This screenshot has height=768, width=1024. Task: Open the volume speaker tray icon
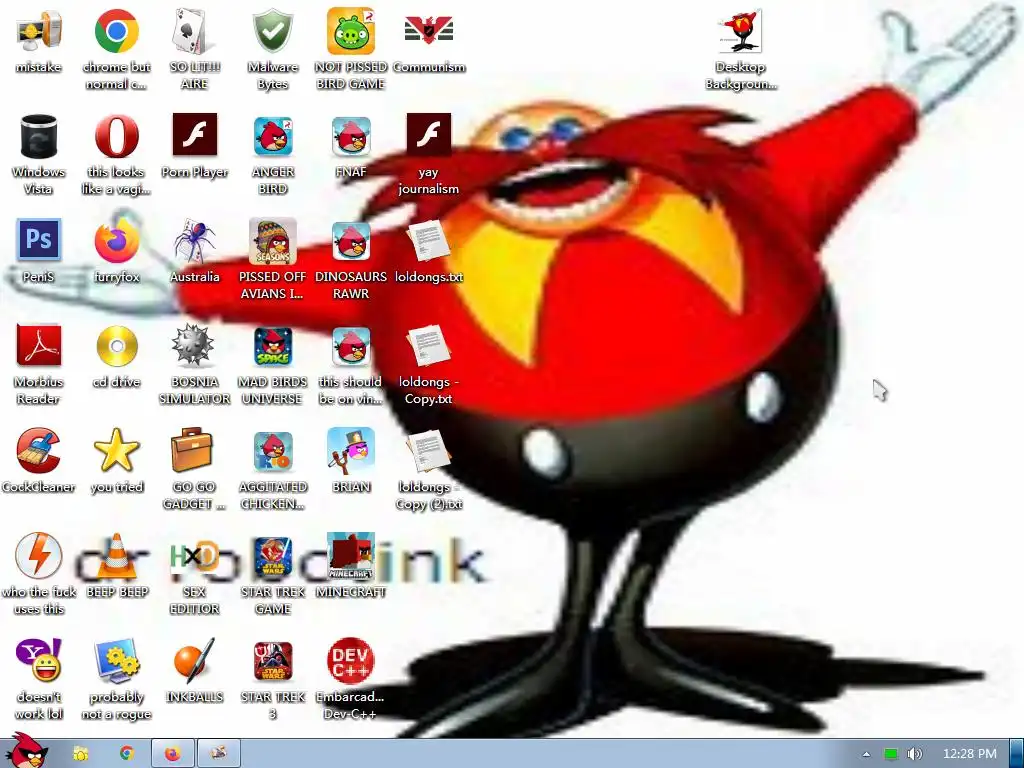pyautogui.click(x=916, y=754)
